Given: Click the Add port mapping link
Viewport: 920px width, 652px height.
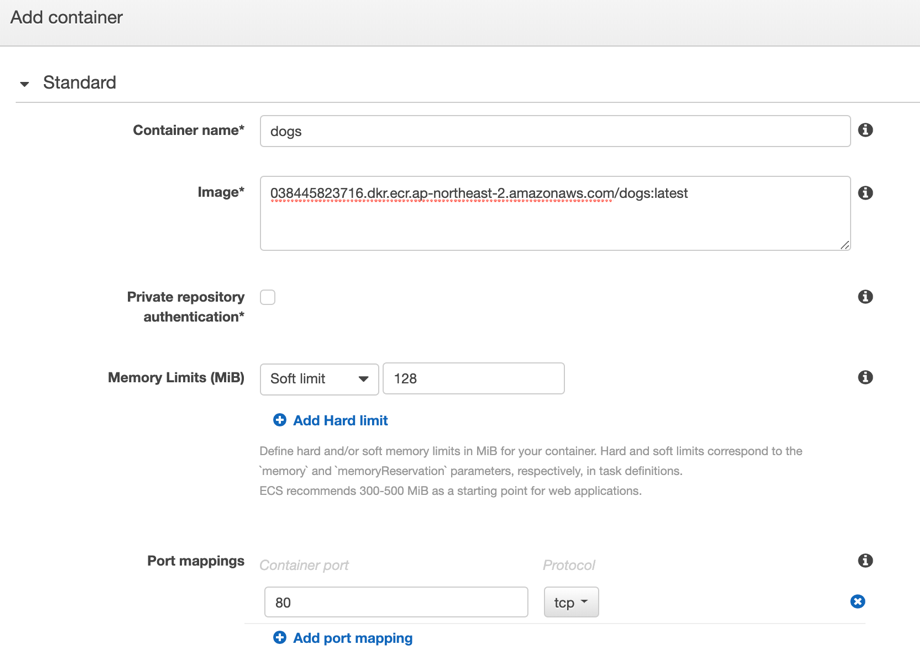Looking at the screenshot, I should (x=353, y=638).
